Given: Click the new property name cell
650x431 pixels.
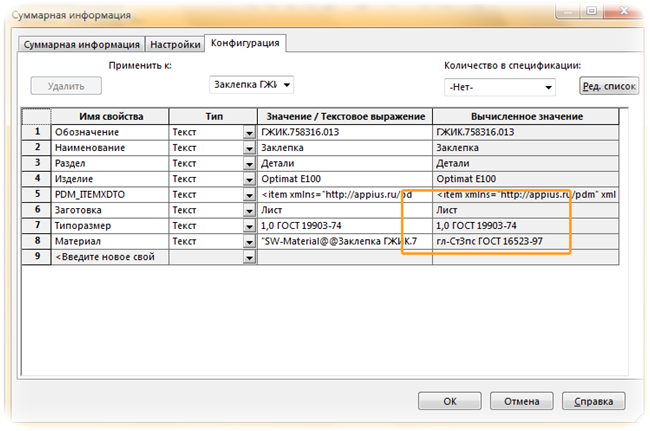Looking at the screenshot, I should click(110, 257).
